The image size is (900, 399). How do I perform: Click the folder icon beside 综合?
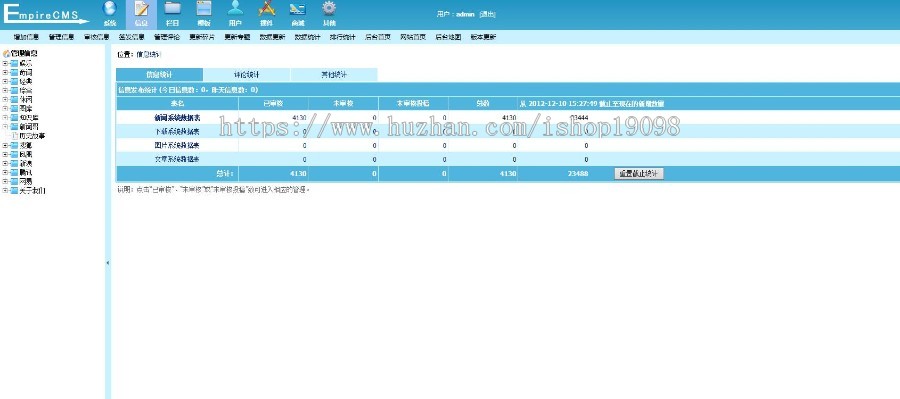(x=14, y=91)
